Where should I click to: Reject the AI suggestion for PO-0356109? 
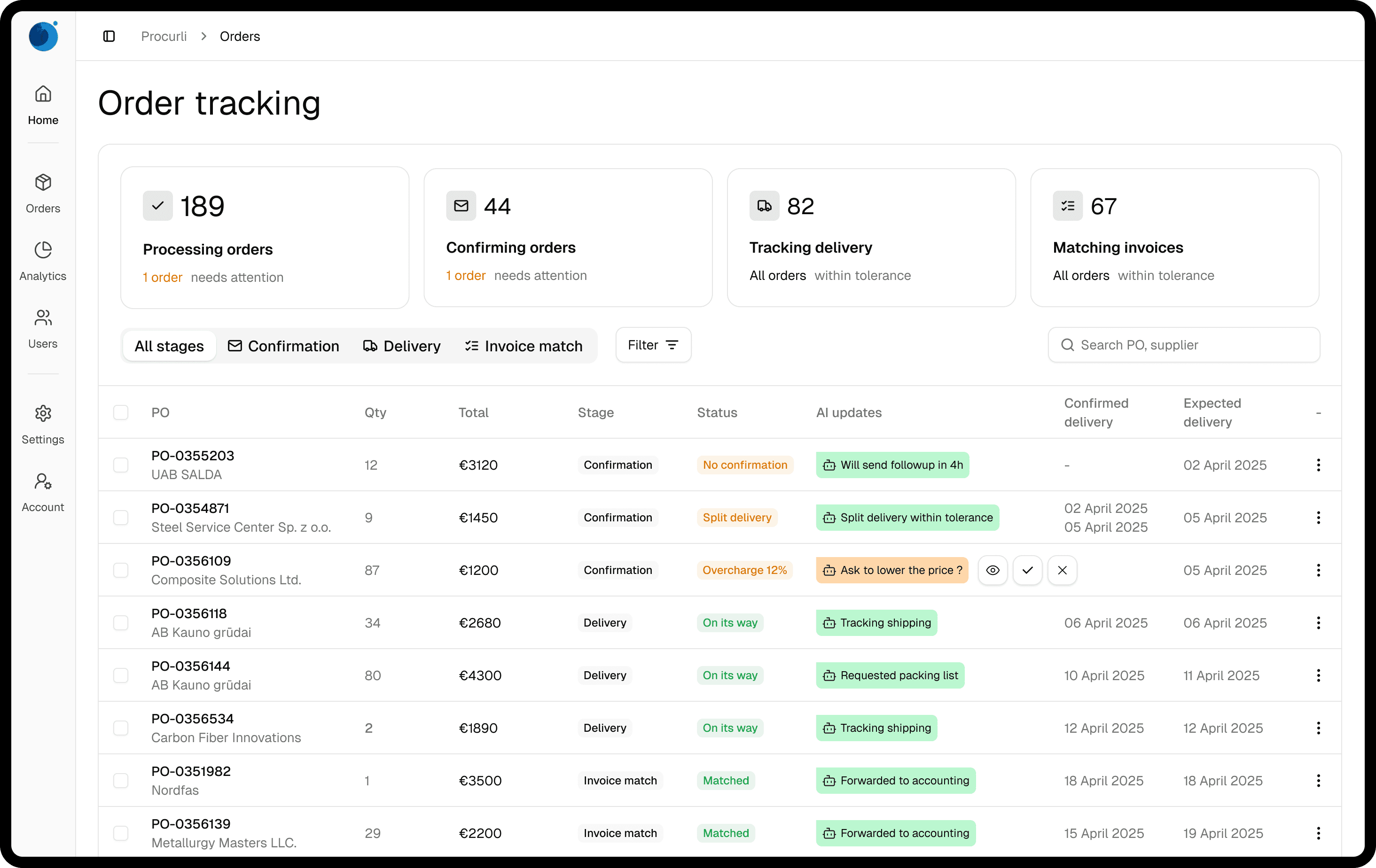[x=1062, y=570]
